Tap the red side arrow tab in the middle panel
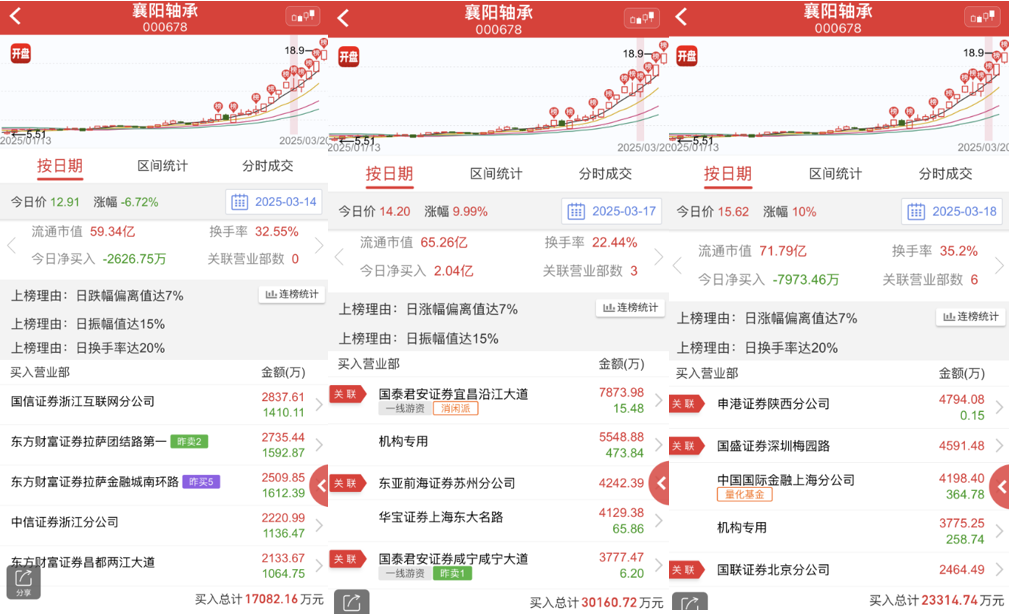Screen dimensions: 1010x615 tap(659, 484)
